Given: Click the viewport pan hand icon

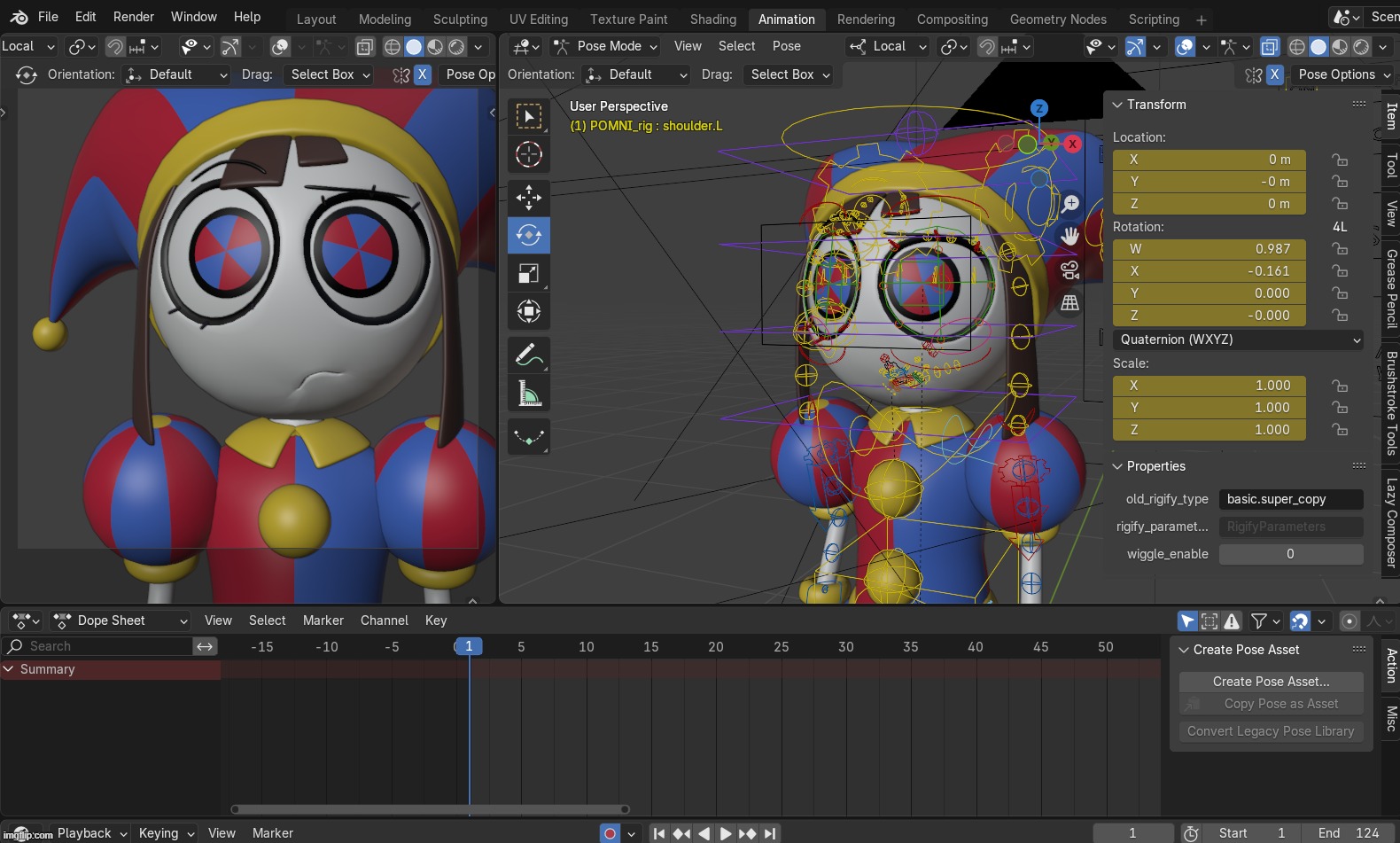Looking at the screenshot, I should coord(1070,237).
